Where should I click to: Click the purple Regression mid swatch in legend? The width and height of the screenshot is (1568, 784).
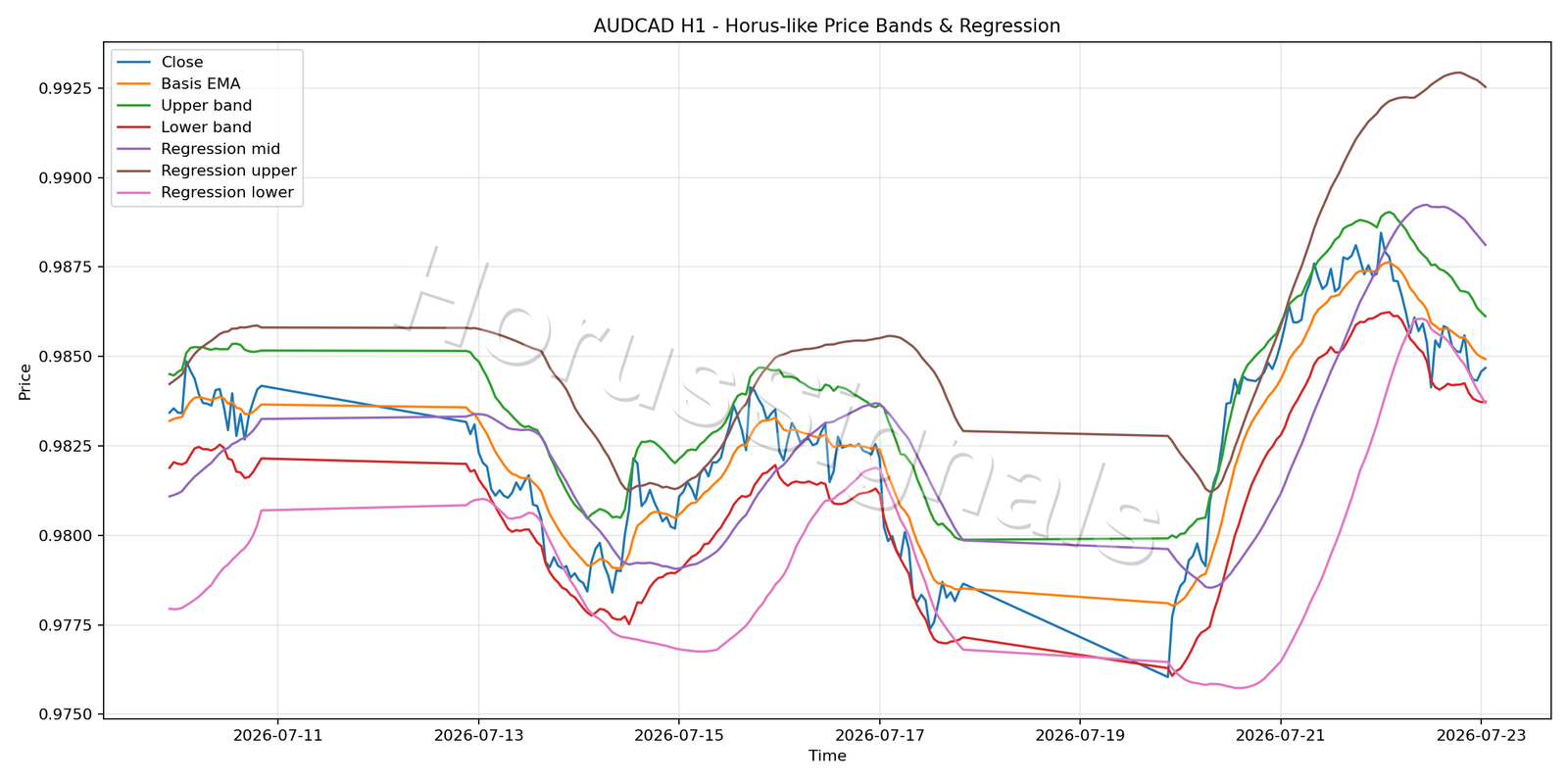pos(133,149)
